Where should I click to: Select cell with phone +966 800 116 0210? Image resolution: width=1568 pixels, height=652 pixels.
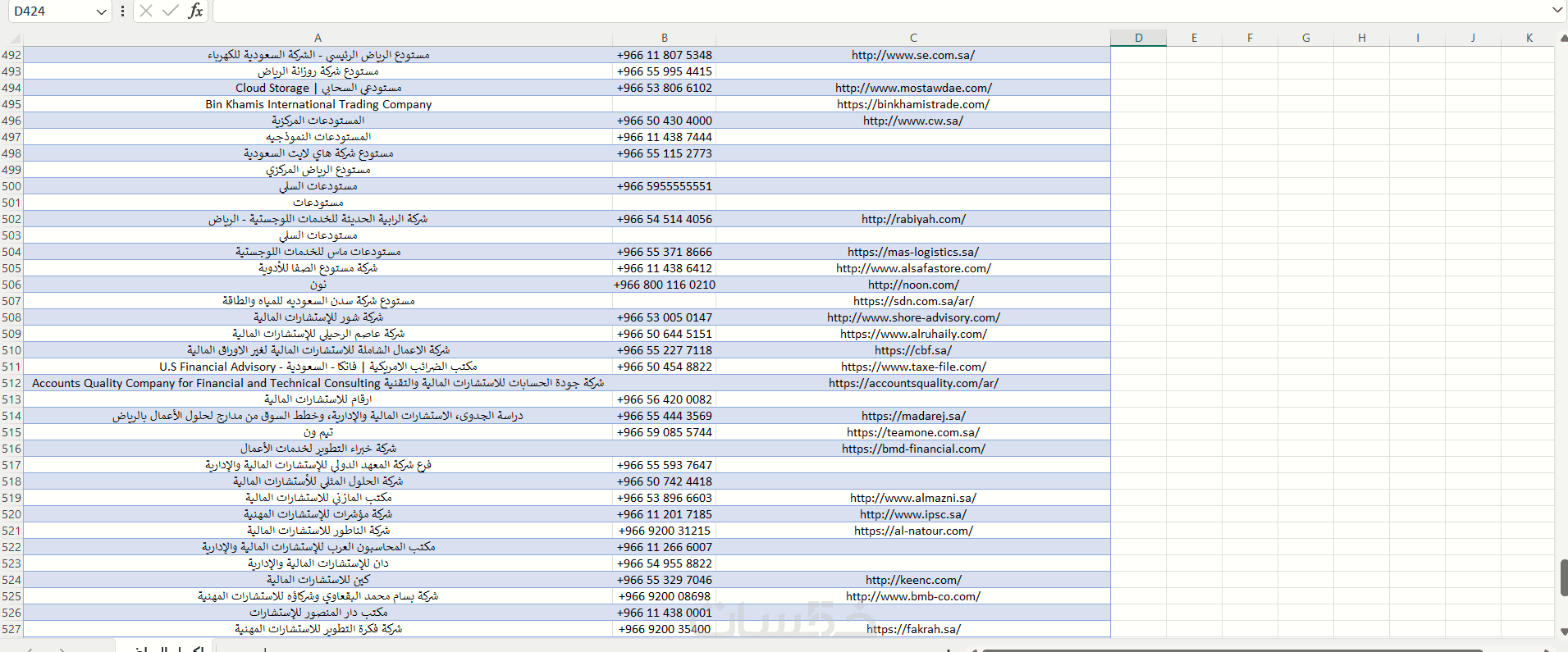[665, 285]
